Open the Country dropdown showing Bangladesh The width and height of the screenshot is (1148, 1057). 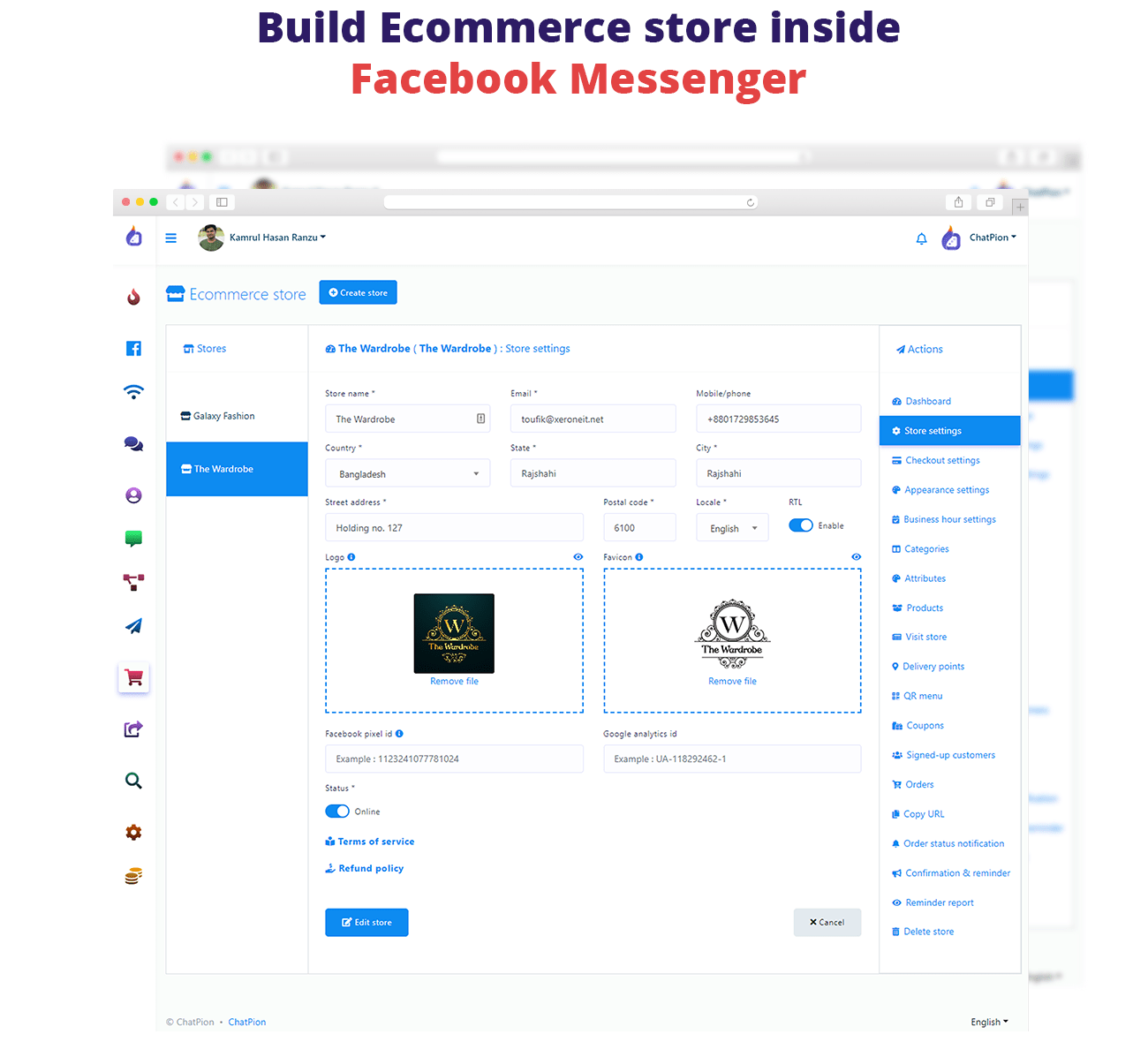click(407, 474)
